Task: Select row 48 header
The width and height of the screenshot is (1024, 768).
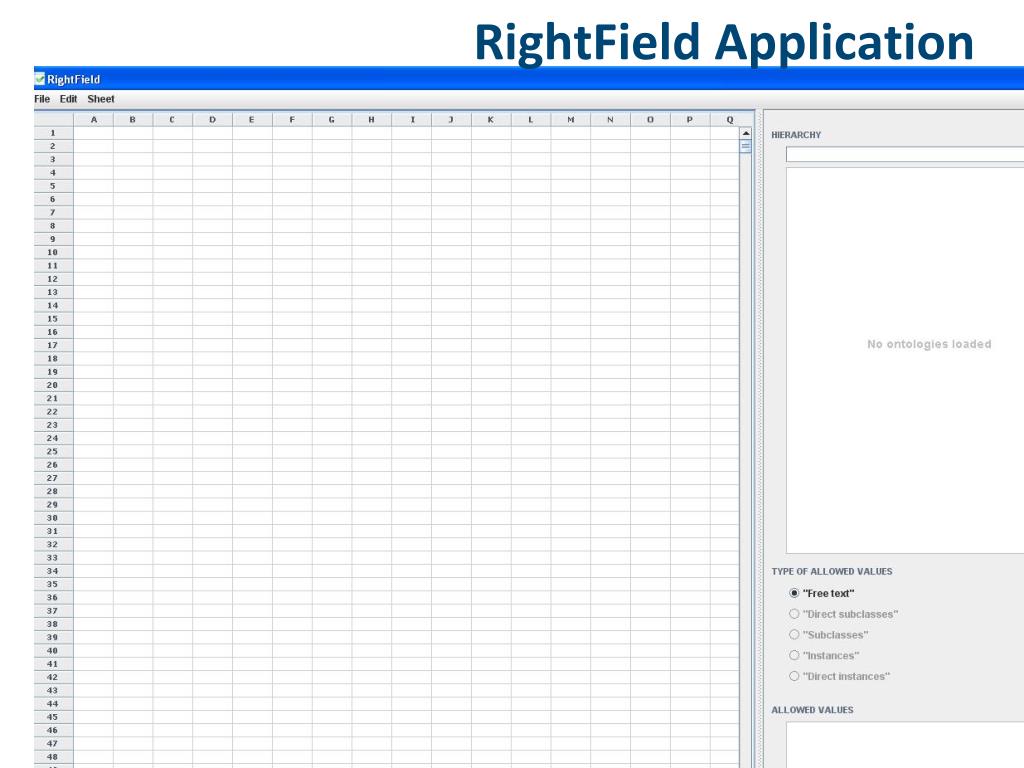Action: [54, 757]
